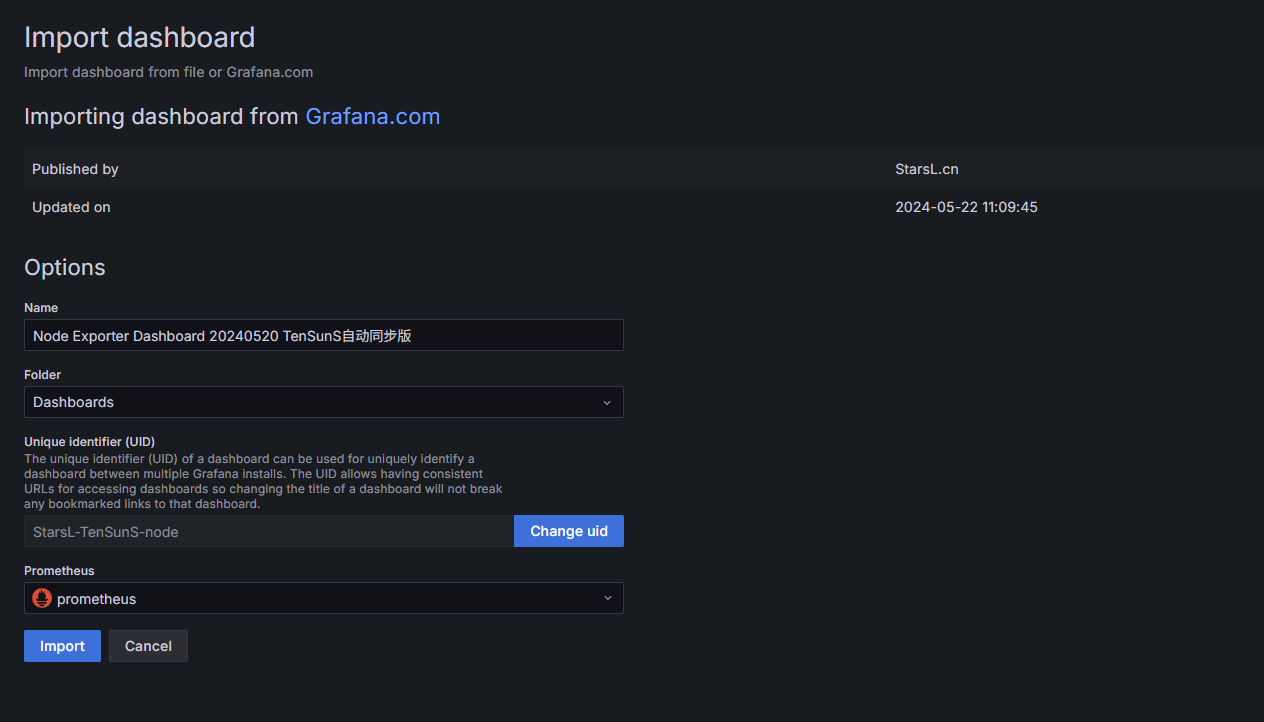Click the Updated on row label

pyautogui.click(x=71, y=207)
